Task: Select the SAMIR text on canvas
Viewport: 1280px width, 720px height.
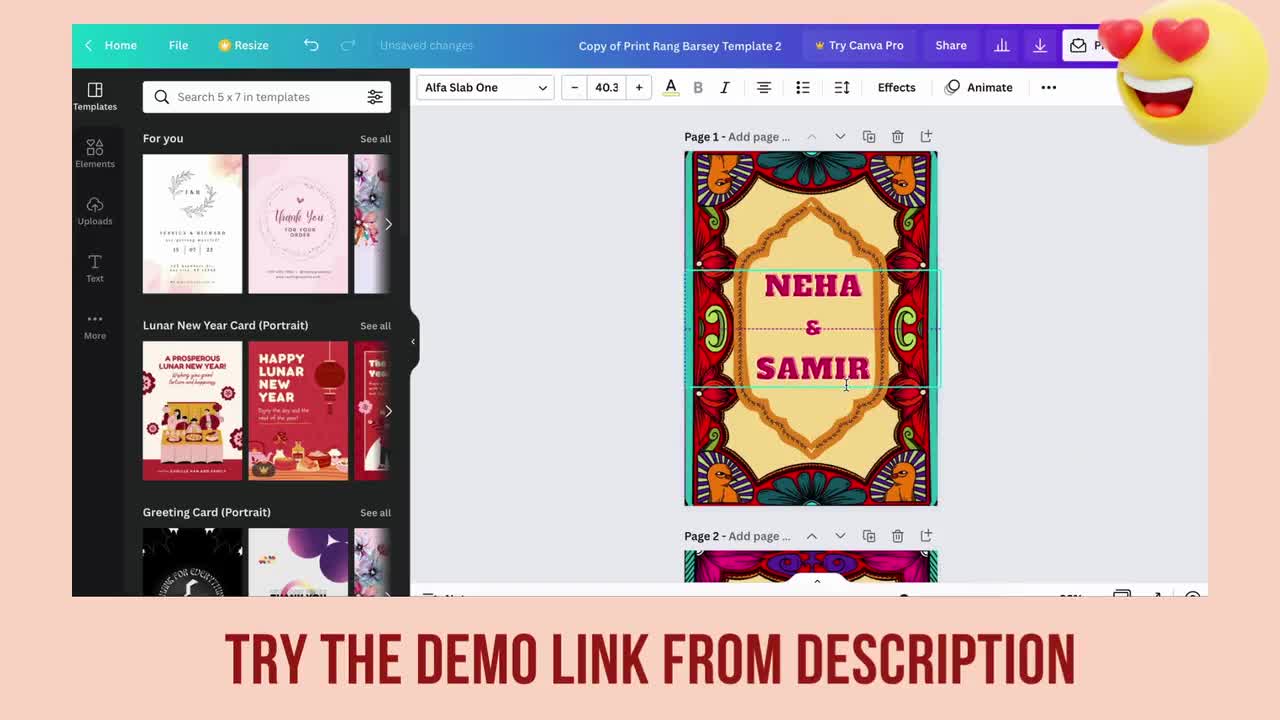Action: [x=813, y=368]
